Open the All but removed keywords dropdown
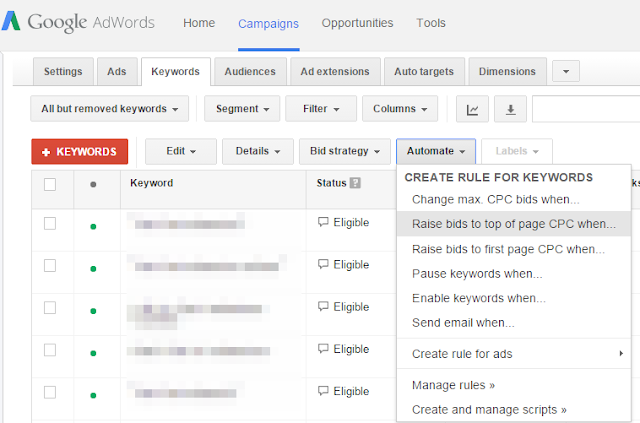 point(109,109)
